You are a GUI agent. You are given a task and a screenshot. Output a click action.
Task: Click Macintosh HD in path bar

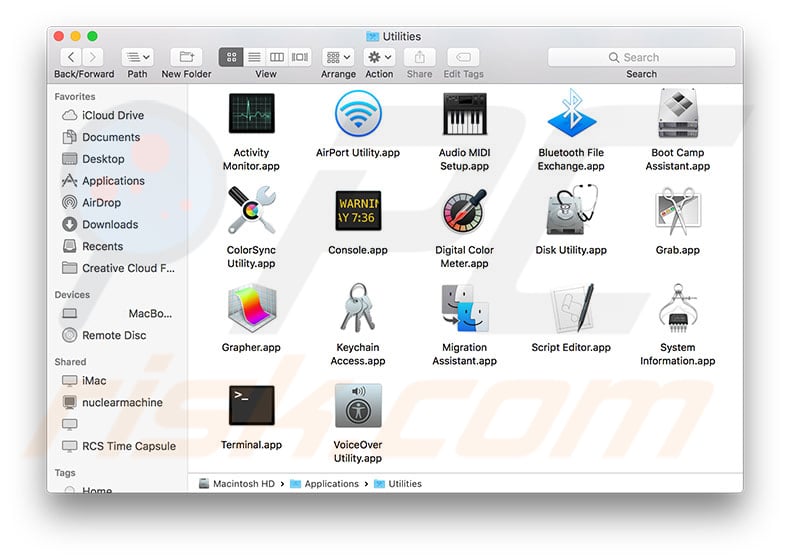point(237,484)
